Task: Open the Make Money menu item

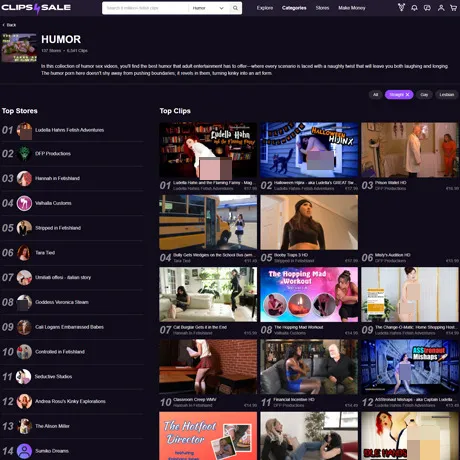Action: (352, 8)
